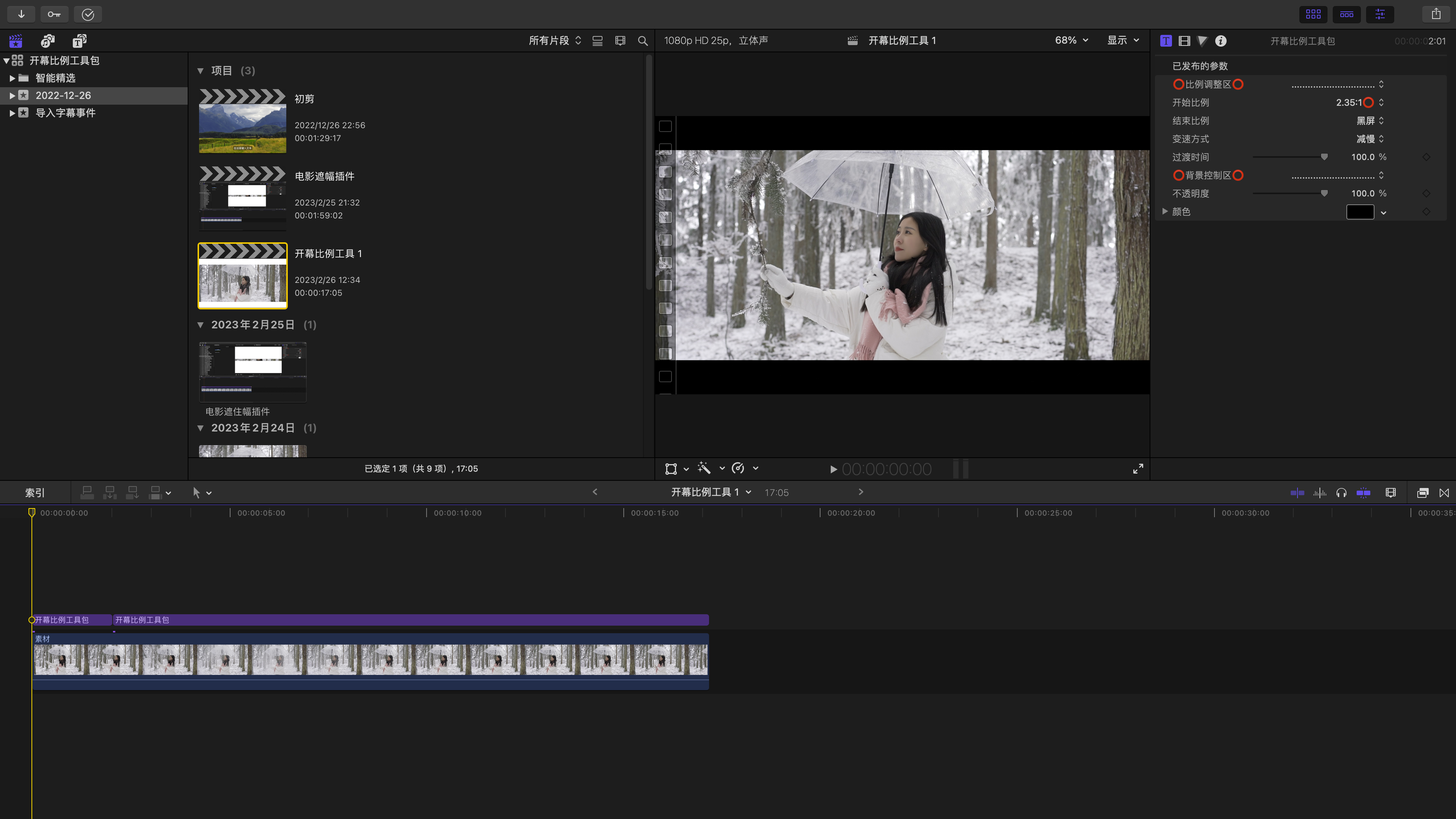1456x819 pixels.
Task: Toggle the inspector panel visibility
Action: click(x=1380, y=14)
